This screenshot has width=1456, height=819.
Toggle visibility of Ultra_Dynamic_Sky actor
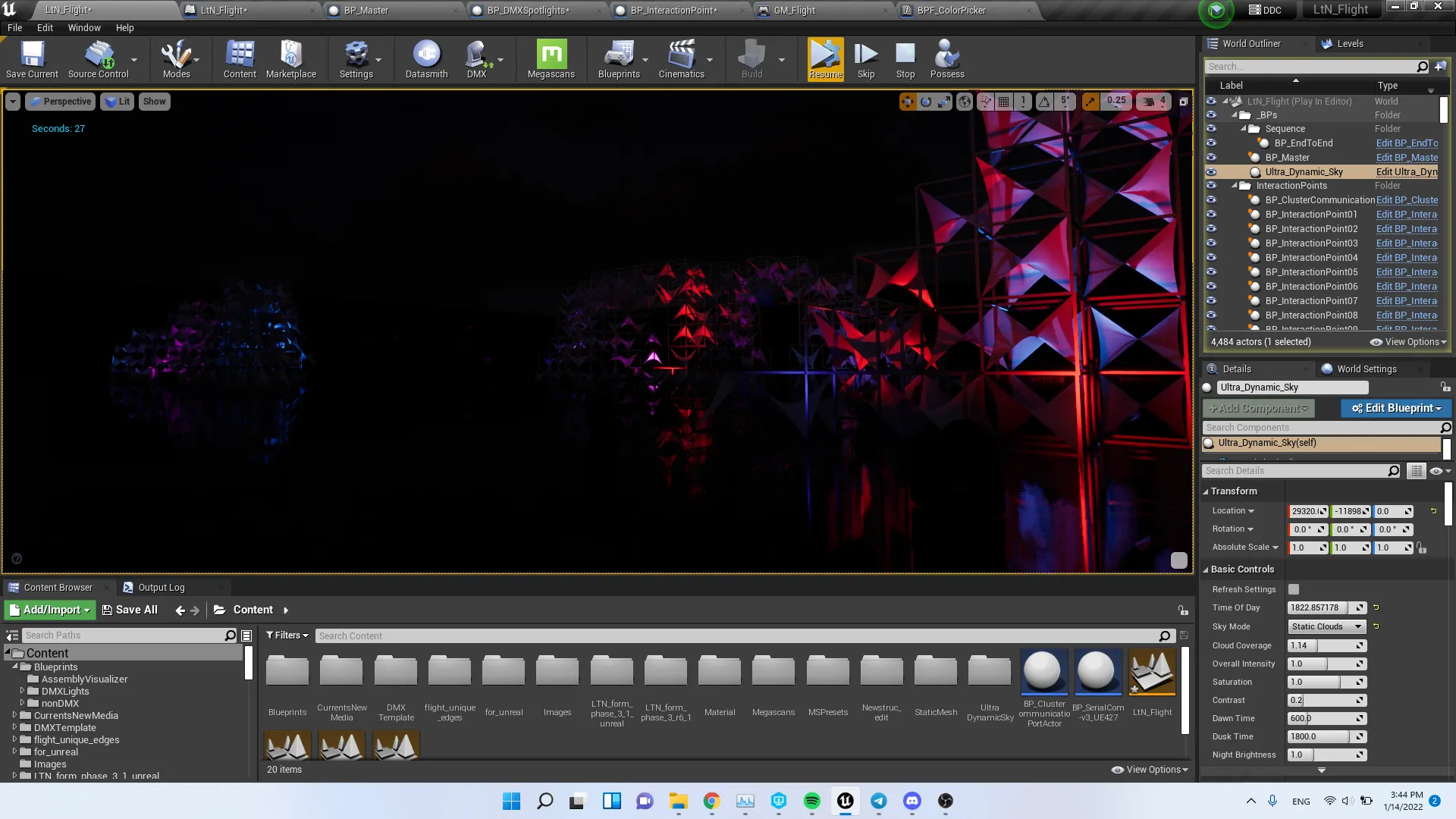1211,172
